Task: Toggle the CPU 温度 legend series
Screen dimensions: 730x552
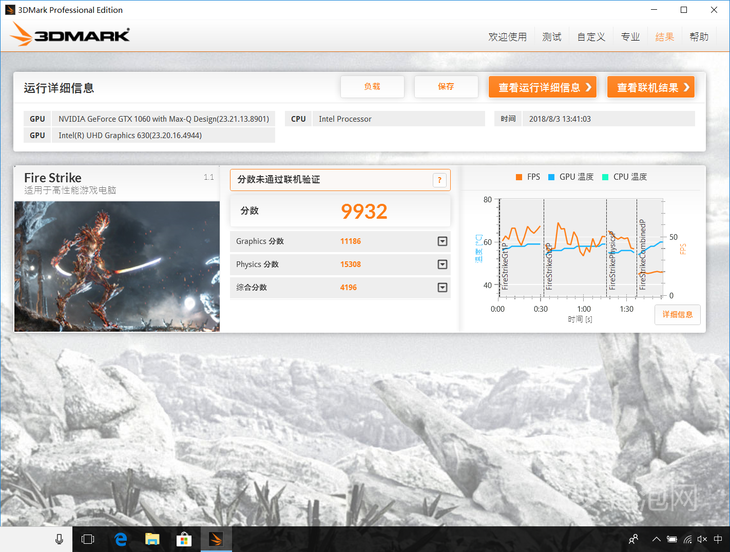Action: [623, 177]
